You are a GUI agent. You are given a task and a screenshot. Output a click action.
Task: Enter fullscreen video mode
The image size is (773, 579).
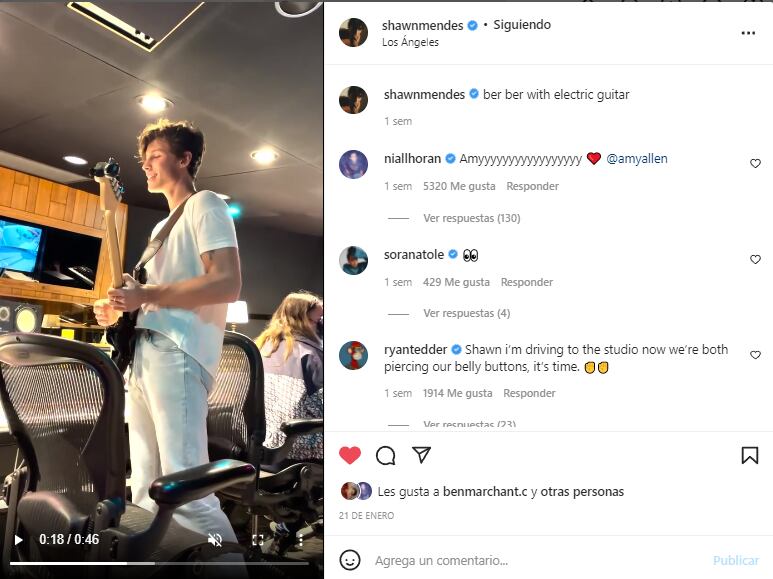click(x=257, y=540)
